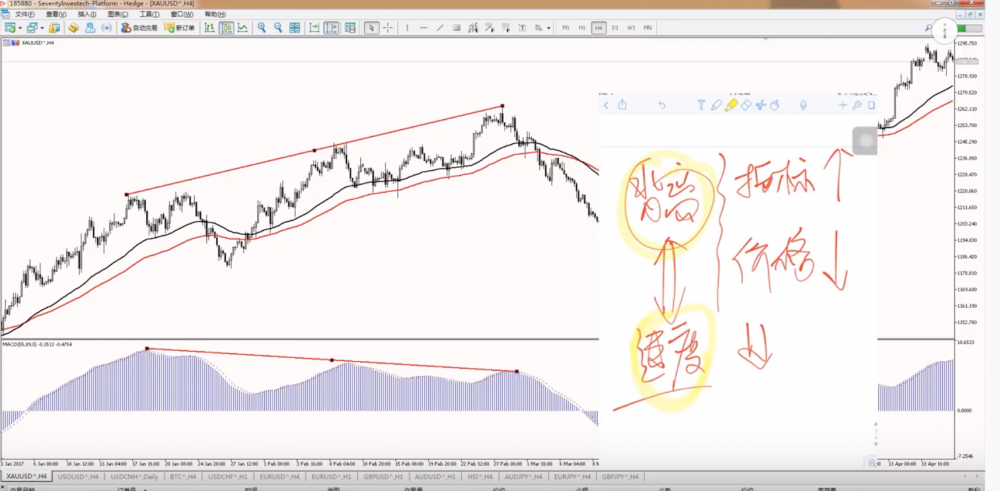Switch to GBPJPY^,H4 chart tab

pos(622,476)
